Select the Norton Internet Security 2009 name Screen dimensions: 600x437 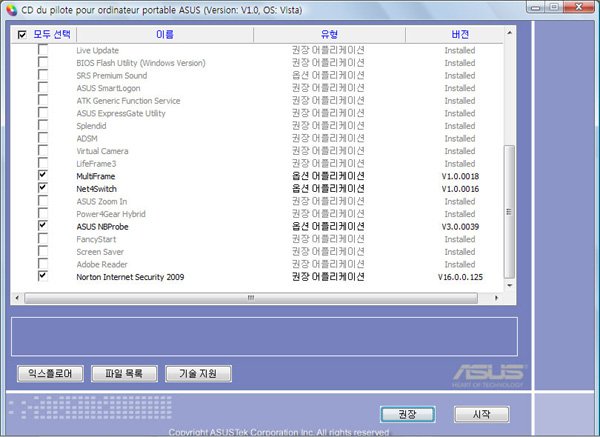[x=130, y=277]
